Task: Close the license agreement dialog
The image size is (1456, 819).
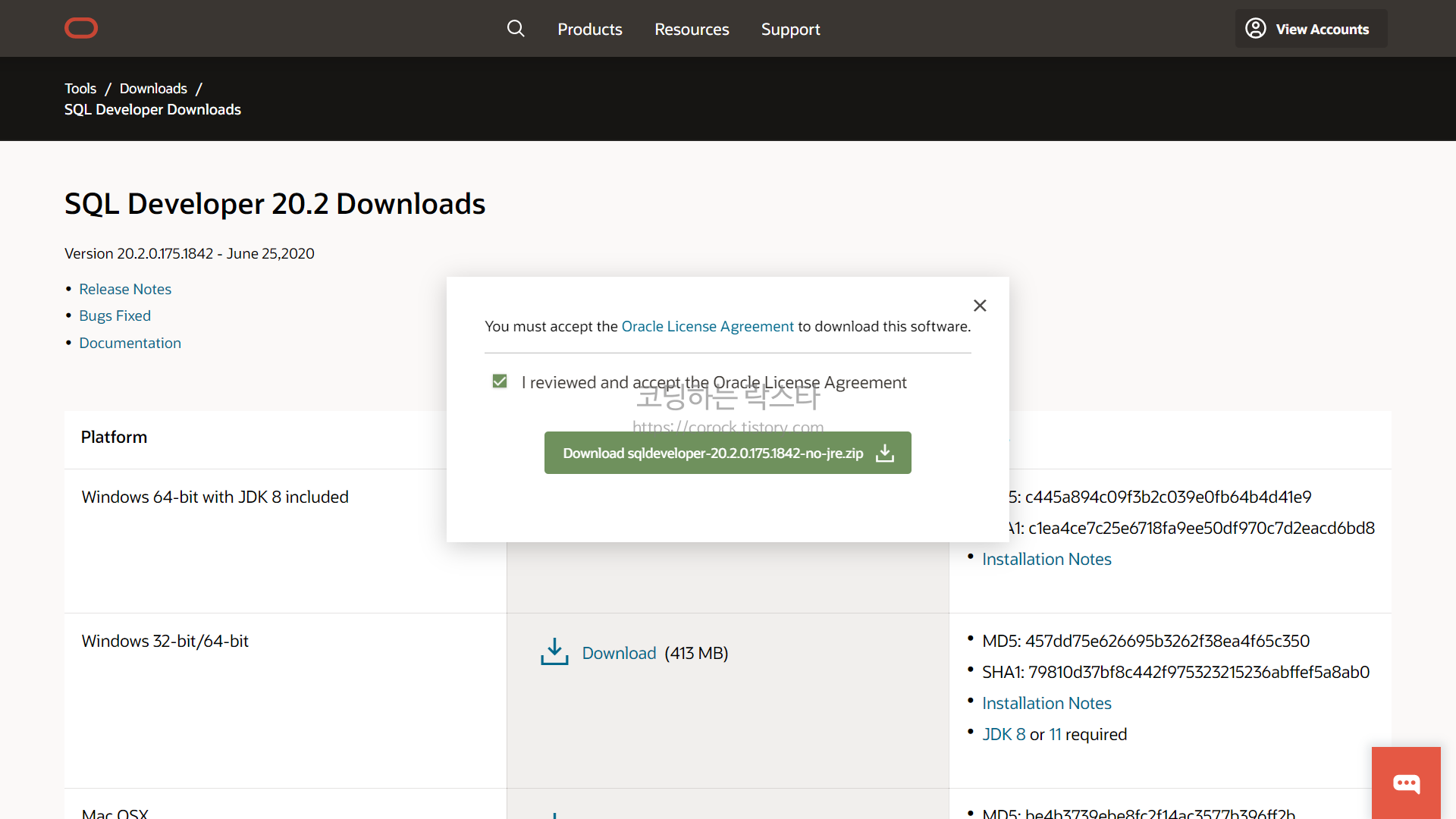Action: tap(980, 306)
